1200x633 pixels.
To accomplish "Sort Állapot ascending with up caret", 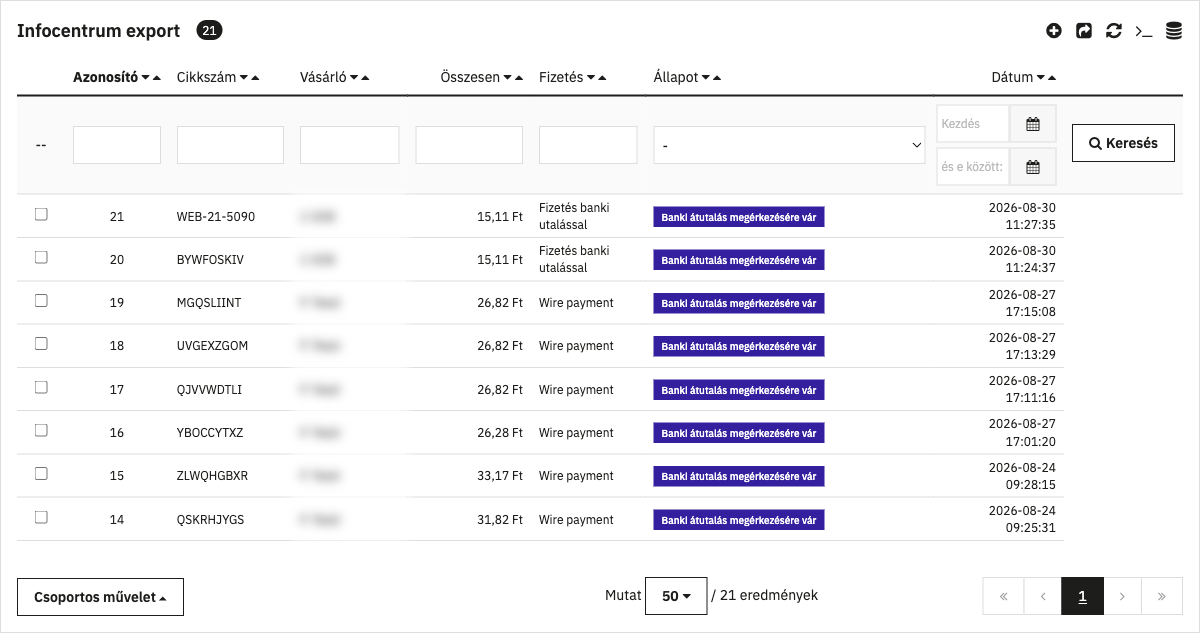I will [717, 78].
